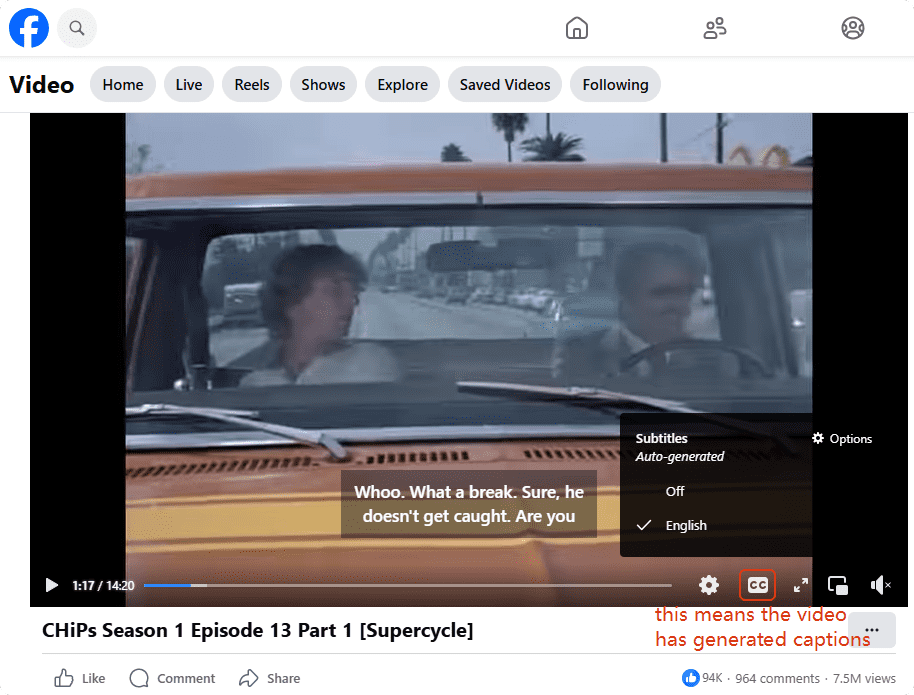
Task: Open the video settings gear icon
Action: [x=709, y=585]
